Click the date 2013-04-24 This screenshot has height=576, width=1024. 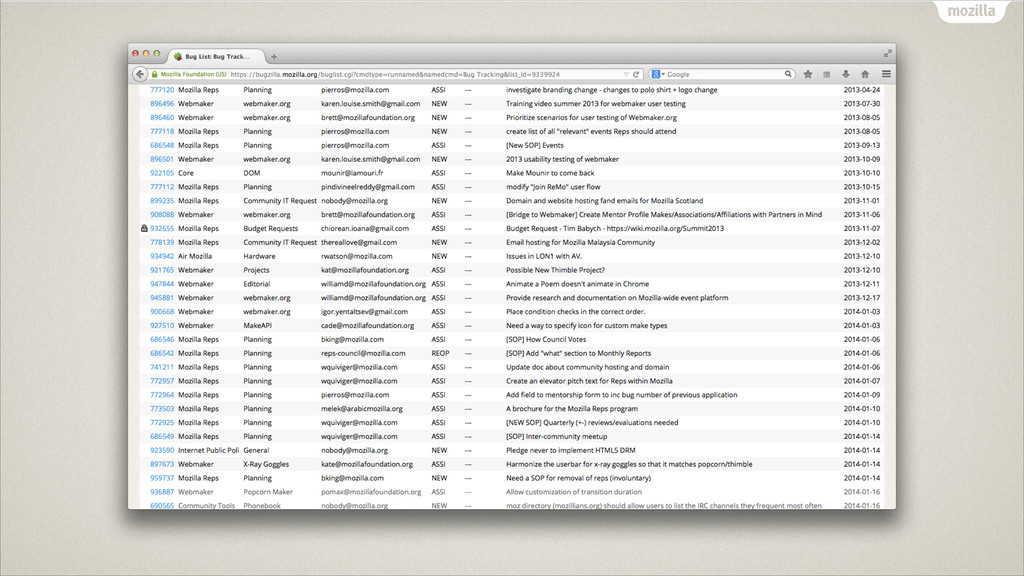pyautogui.click(x=861, y=90)
